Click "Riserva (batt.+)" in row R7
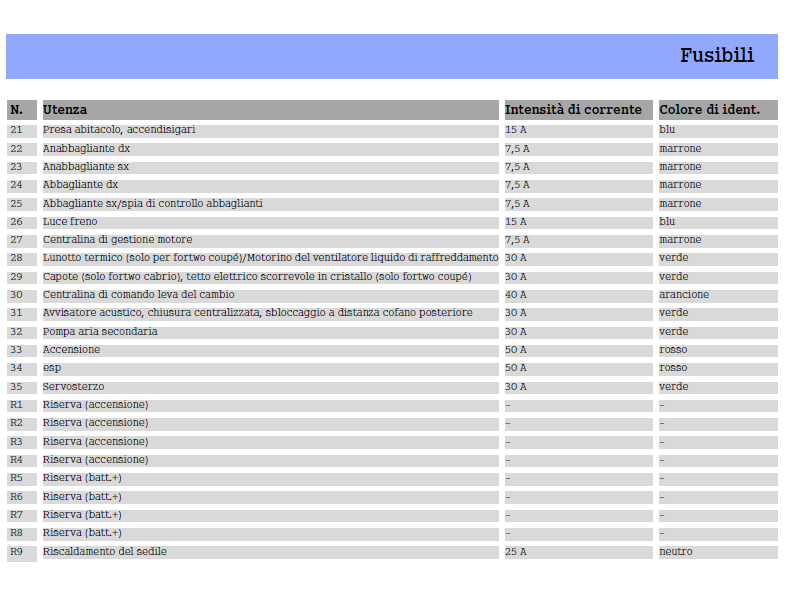Viewport: 800px width, 600px height. pyautogui.click(x=82, y=515)
